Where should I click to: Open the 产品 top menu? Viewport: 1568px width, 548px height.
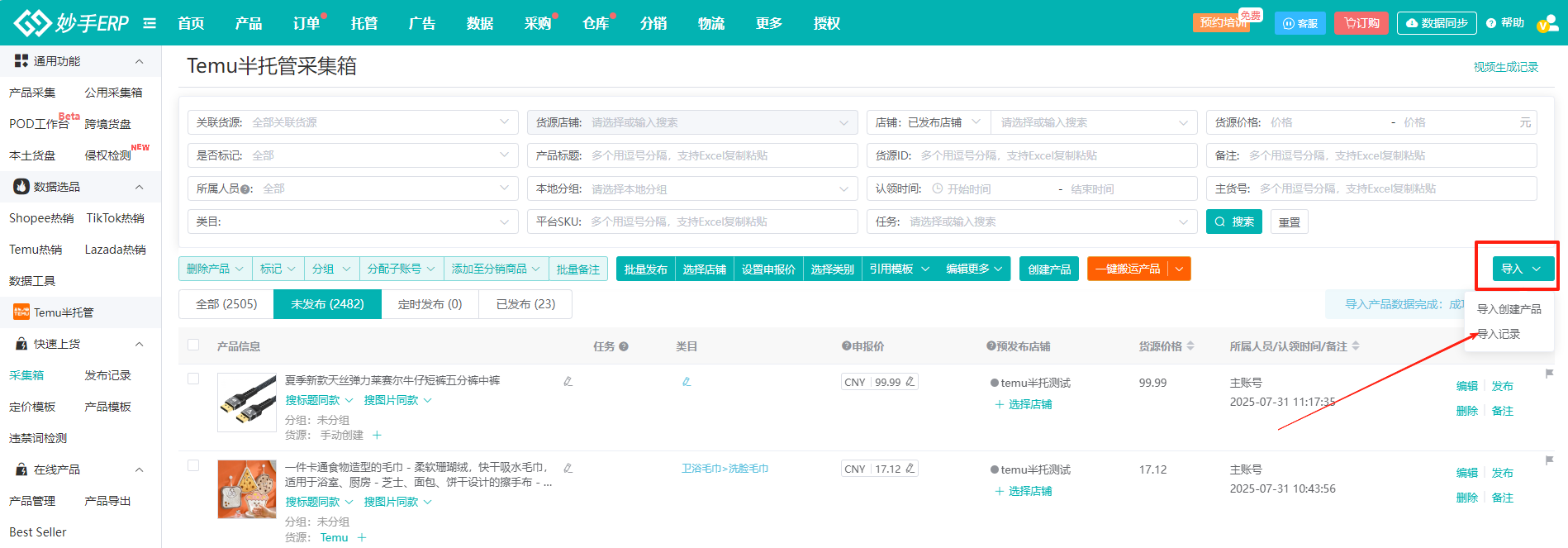coord(248,23)
